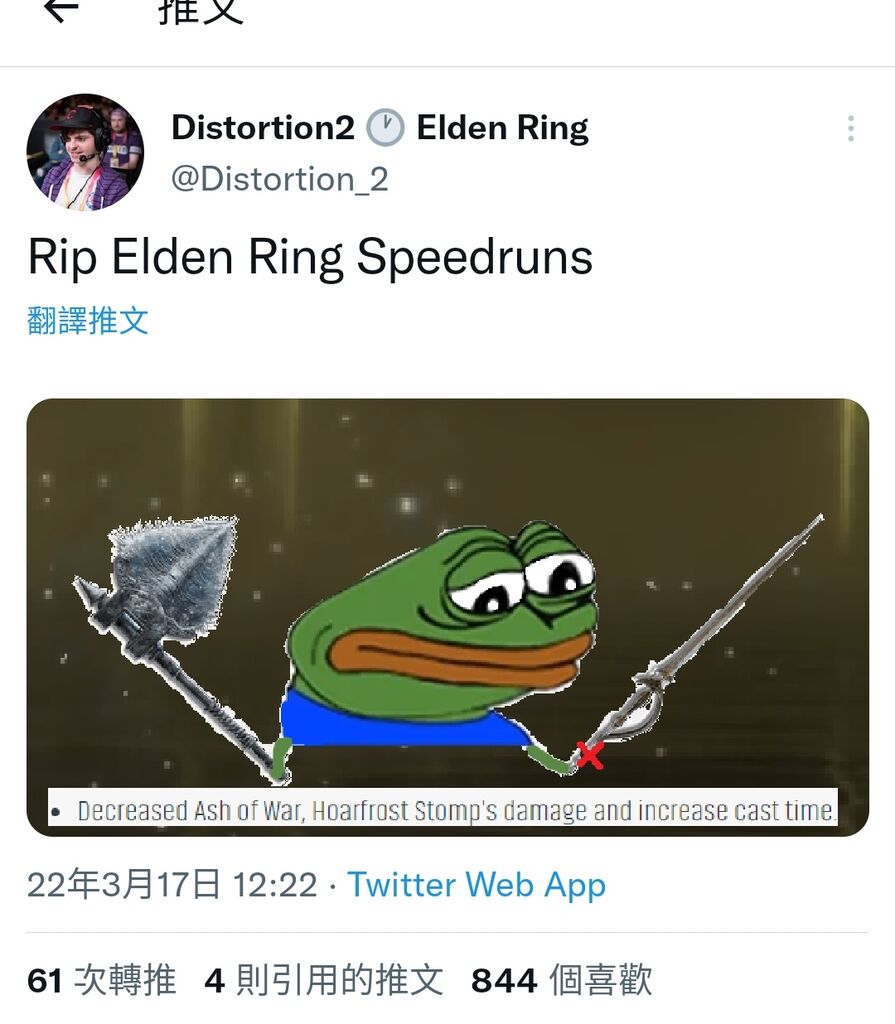Viewport: 895px width, 1024px height.
Task: View the 4 quote tweets
Action: click(x=323, y=981)
